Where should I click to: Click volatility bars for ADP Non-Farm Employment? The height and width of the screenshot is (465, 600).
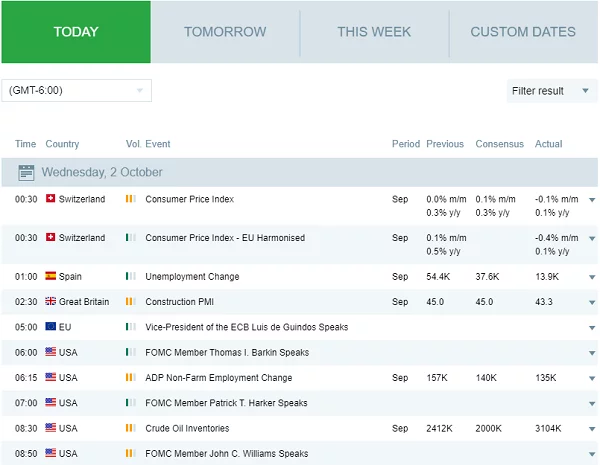(x=130, y=377)
